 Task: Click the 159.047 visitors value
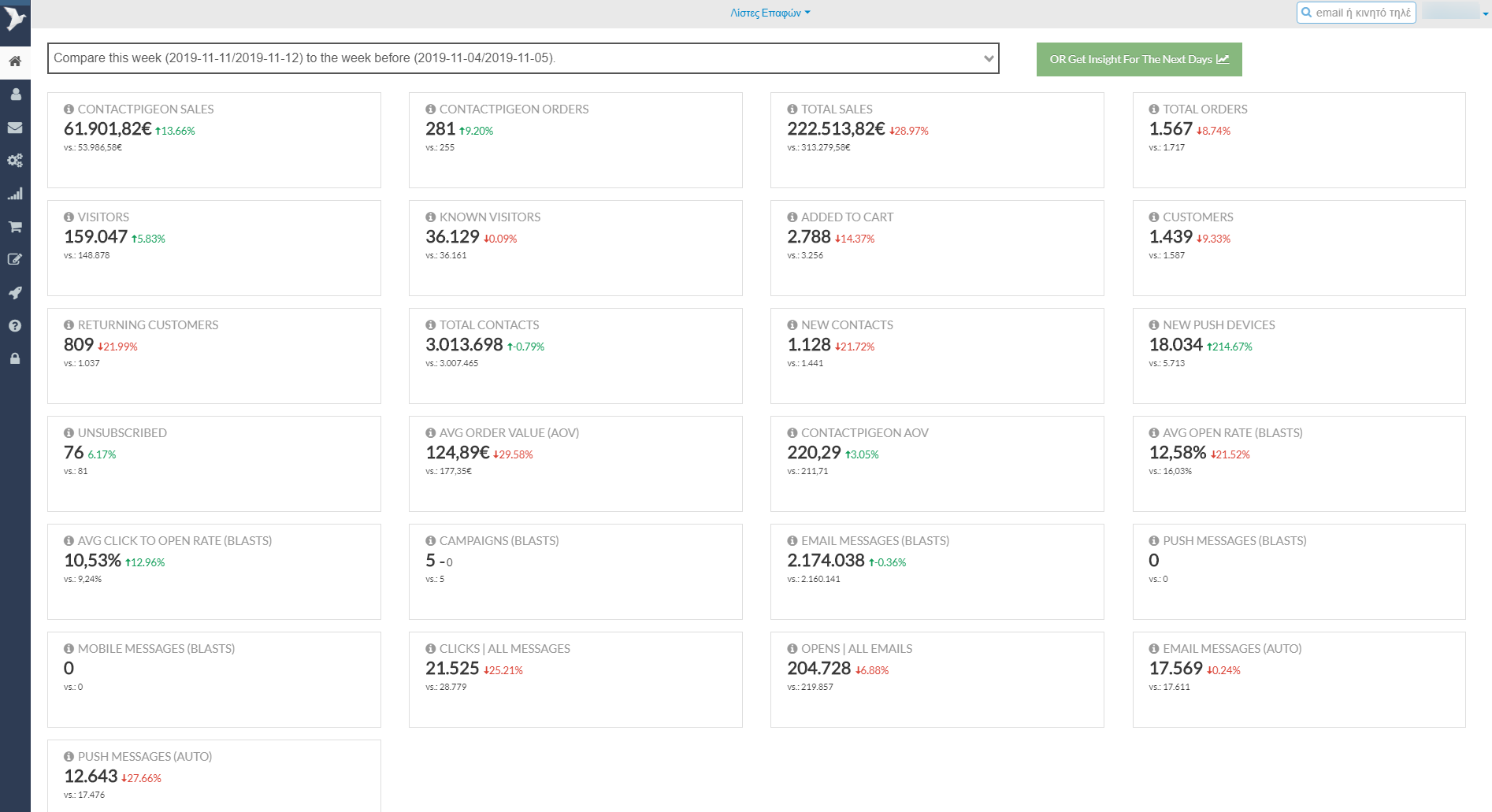click(95, 237)
